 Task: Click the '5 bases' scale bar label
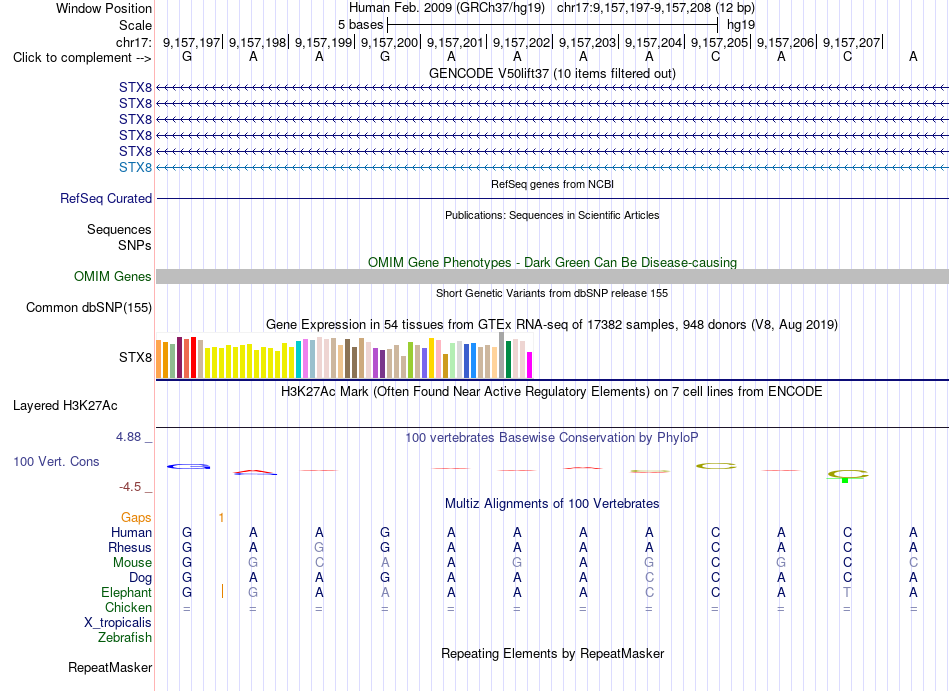[360, 25]
